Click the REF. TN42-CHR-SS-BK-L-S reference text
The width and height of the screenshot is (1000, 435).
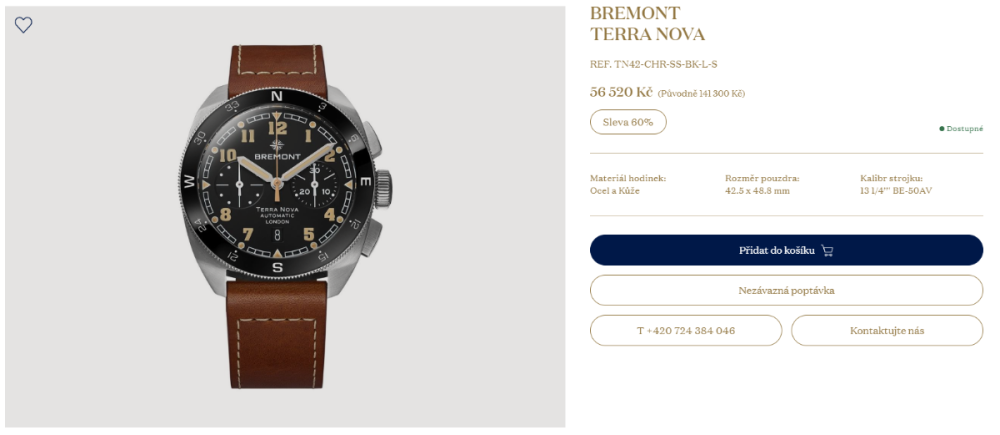(654, 64)
